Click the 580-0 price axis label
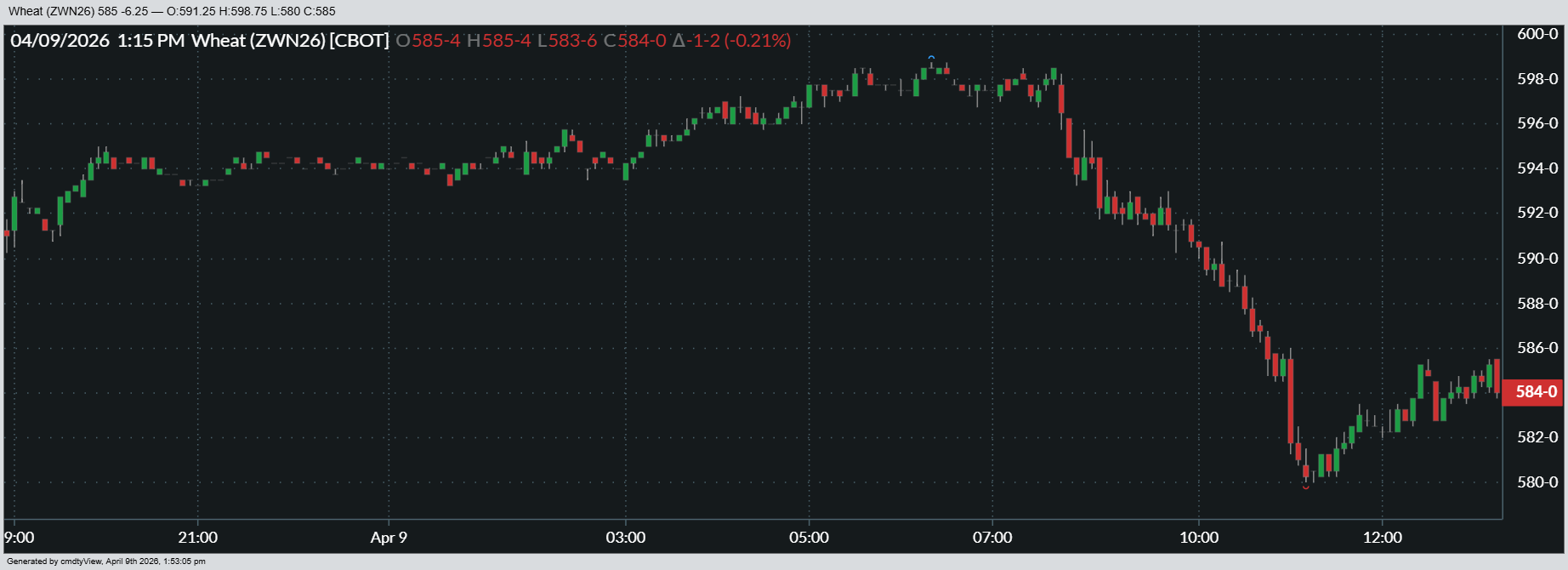Screen dimensions: 1568x570 1537,482
